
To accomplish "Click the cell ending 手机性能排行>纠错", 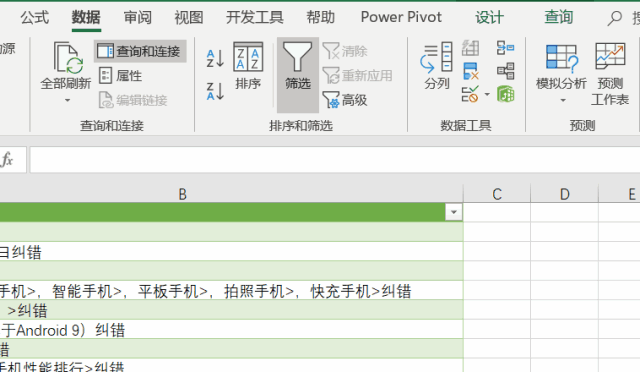I will point(231,365).
